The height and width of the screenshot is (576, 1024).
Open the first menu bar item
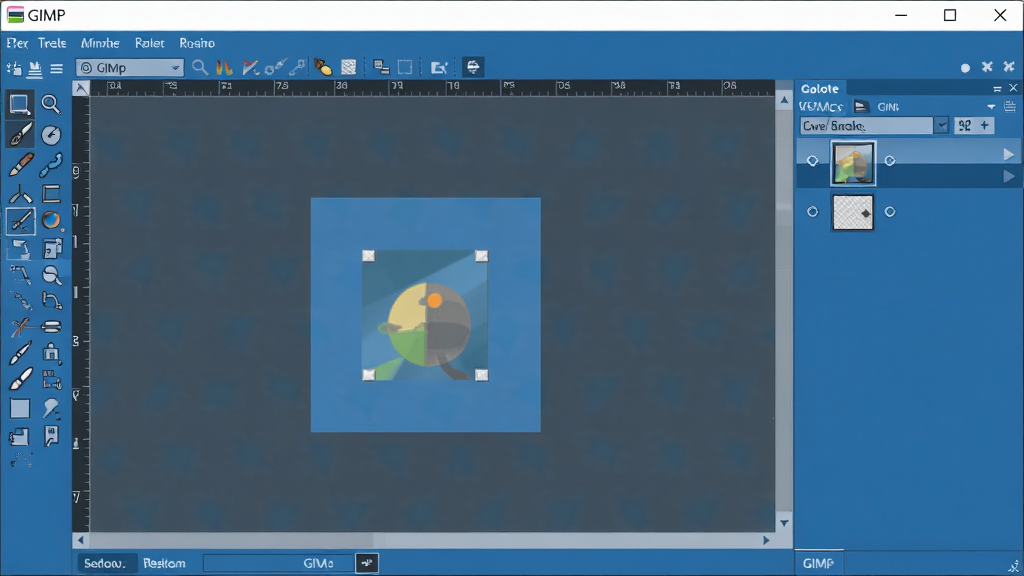click(x=17, y=43)
